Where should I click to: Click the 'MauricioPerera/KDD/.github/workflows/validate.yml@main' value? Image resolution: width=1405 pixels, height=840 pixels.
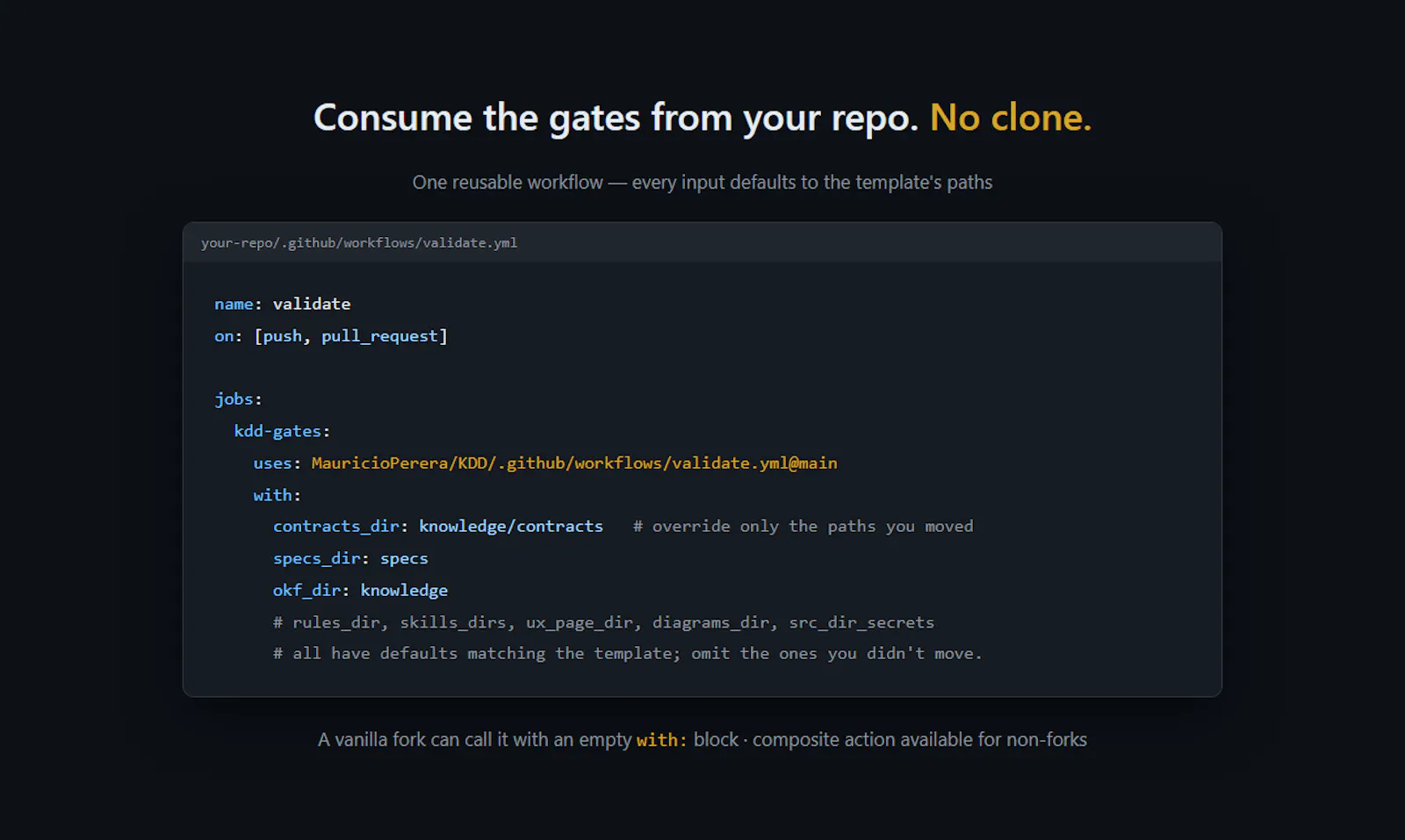(574, 463)
